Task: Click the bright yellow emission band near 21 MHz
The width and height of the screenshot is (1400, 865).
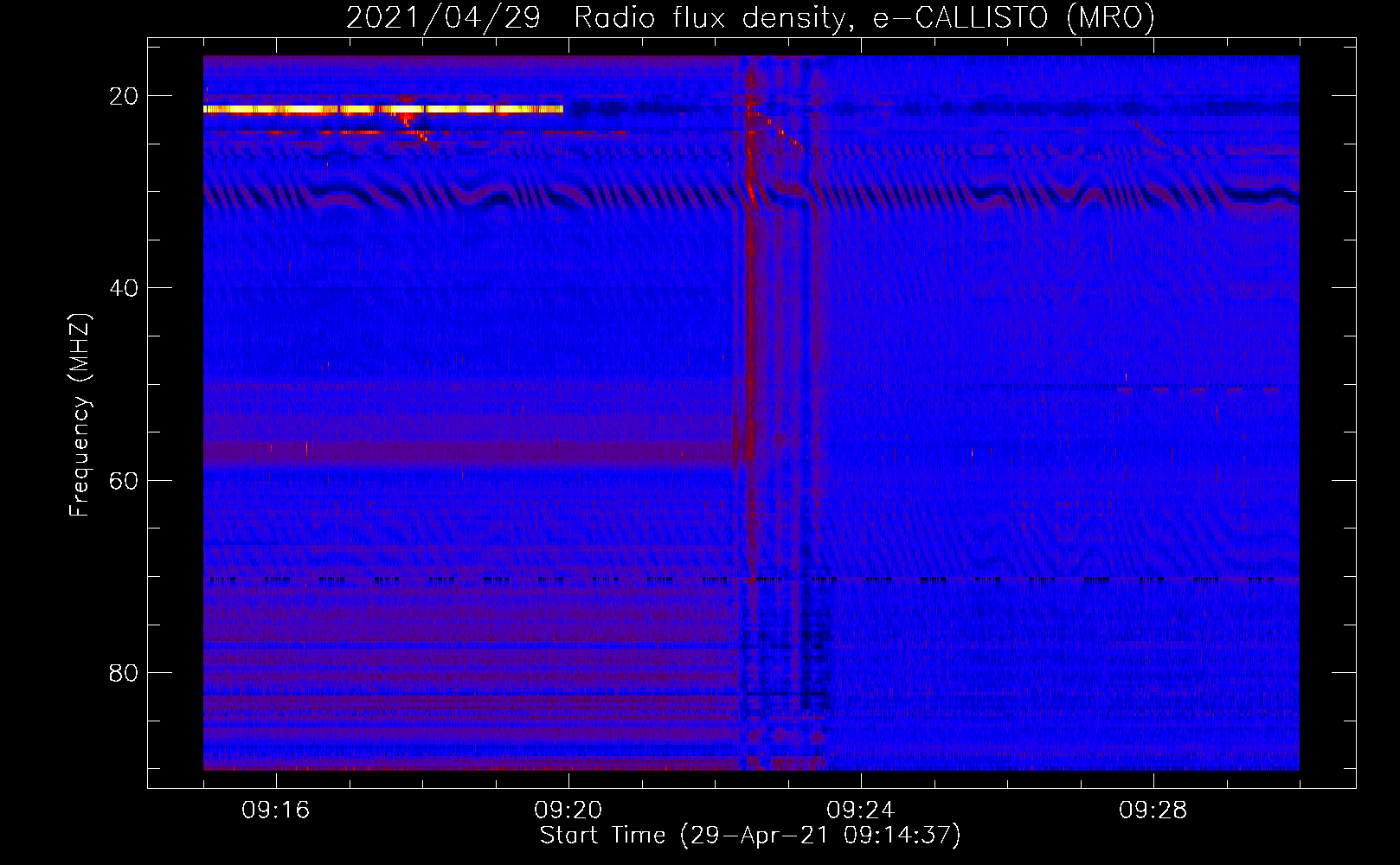Action: [383, 109]
